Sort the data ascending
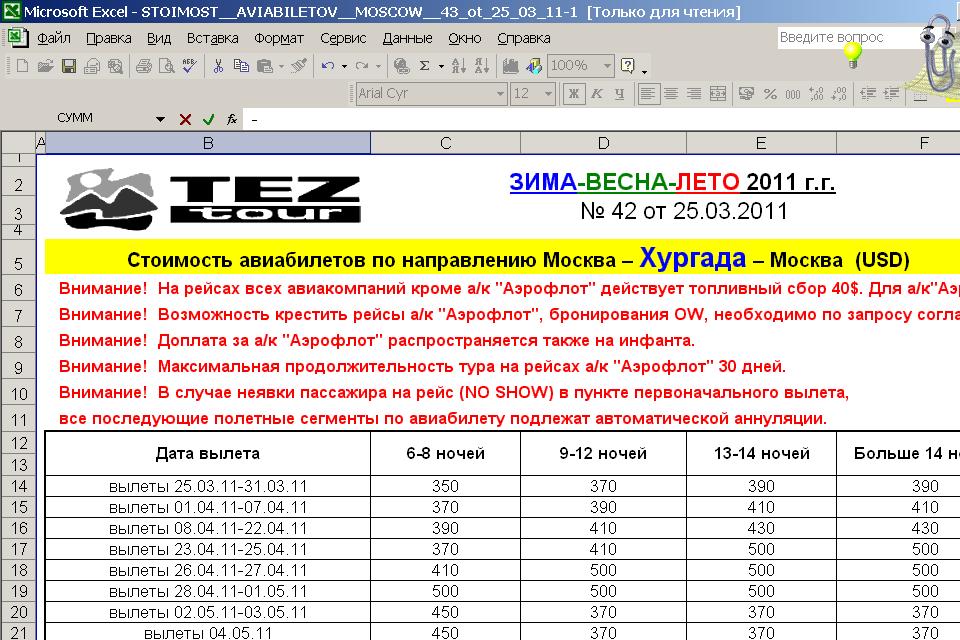The image size is (960, 640). (x=459, y=66)
